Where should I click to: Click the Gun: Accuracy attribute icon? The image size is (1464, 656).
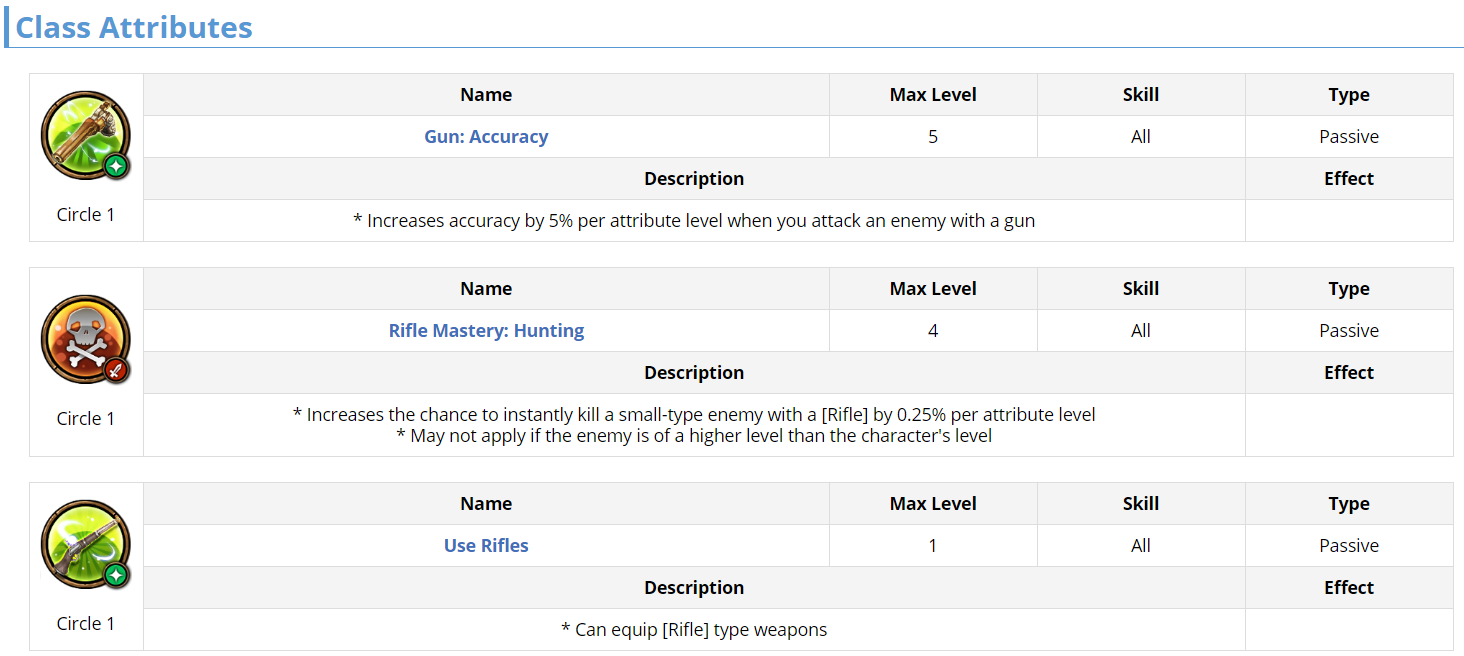tap(86, 136)
